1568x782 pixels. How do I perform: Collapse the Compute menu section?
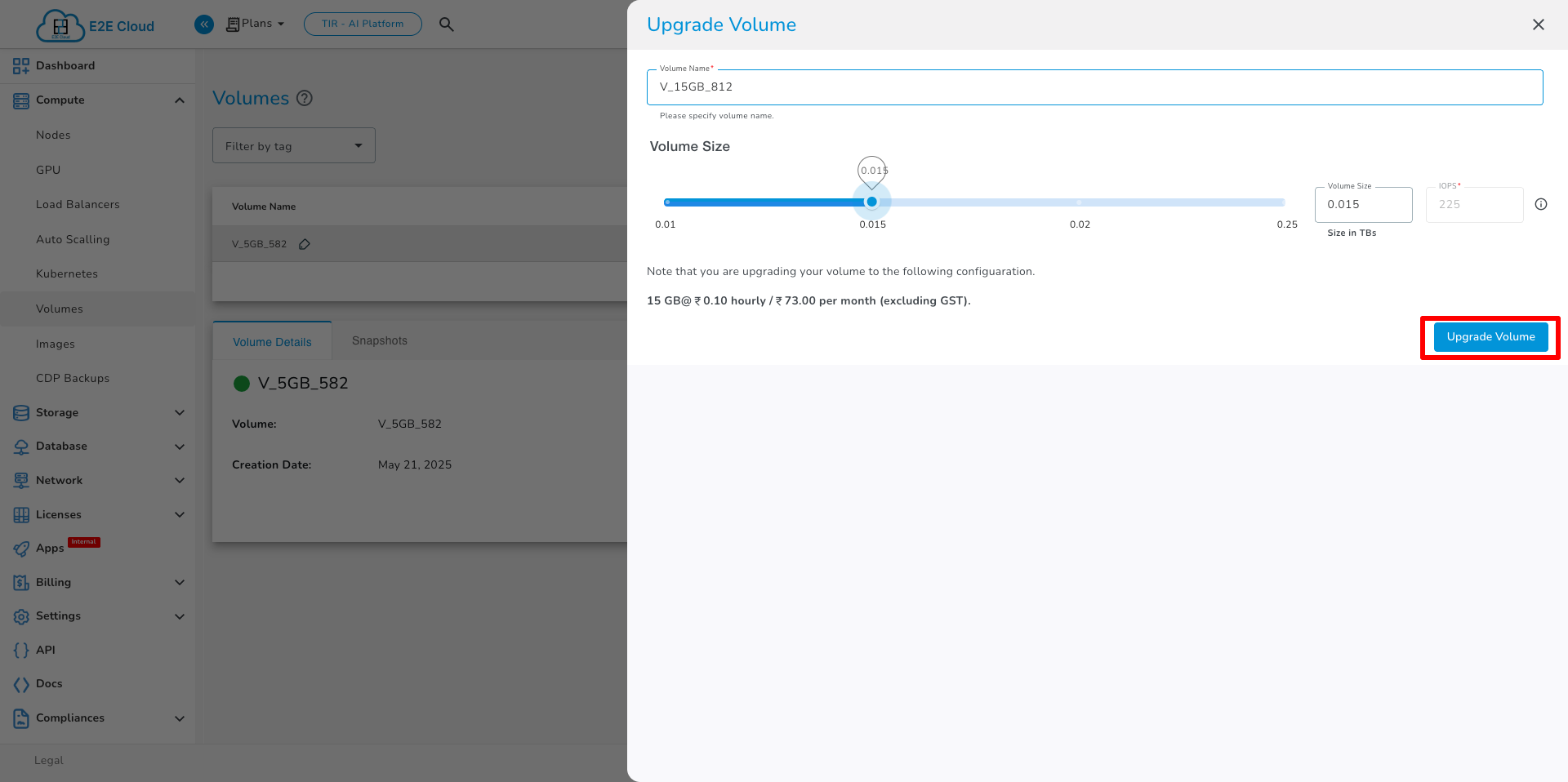(179, 100)
